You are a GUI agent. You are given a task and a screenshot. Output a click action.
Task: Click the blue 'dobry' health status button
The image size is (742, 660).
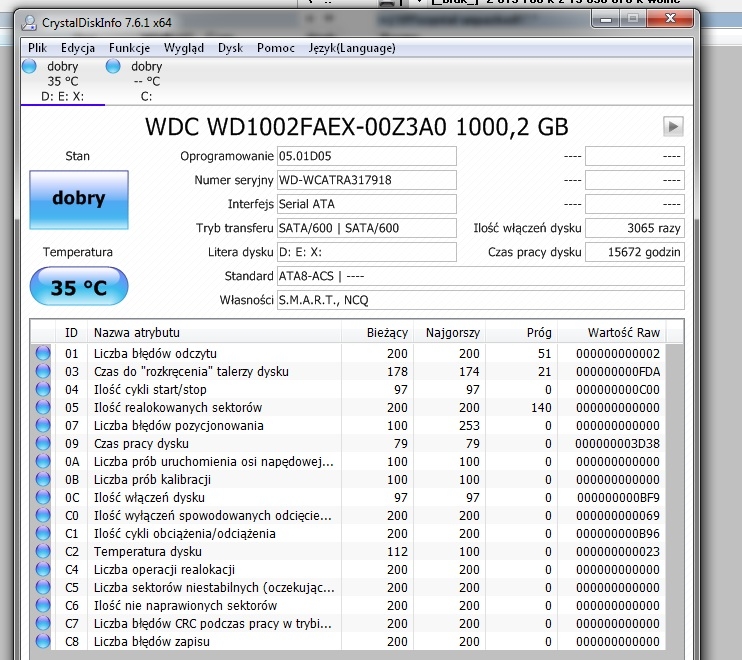(79, 200)
